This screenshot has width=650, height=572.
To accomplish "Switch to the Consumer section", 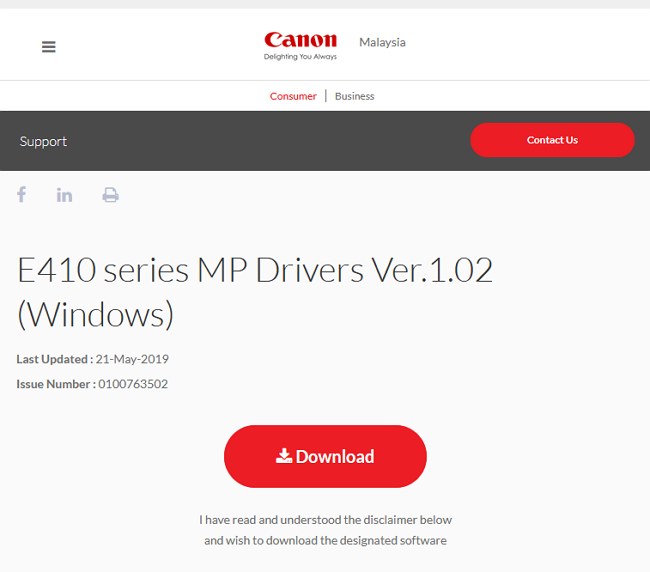I will click(x=293, y=96).
